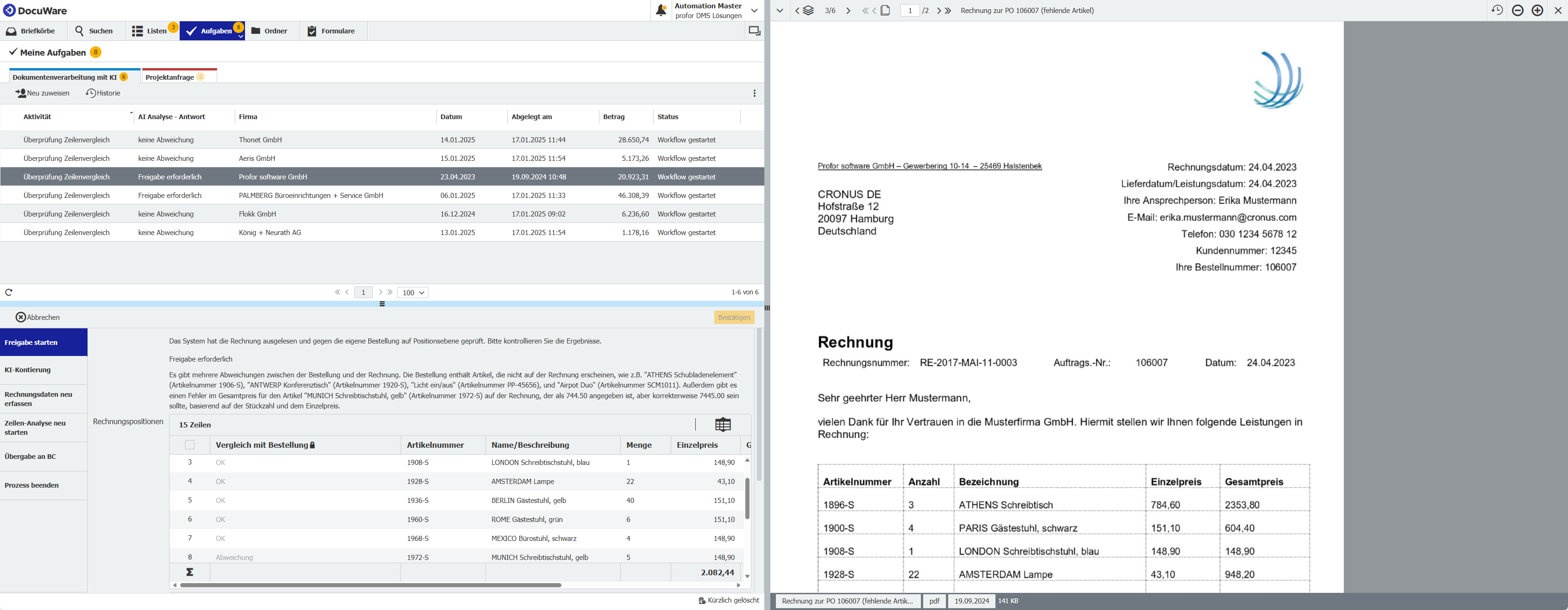Go to last page of task list
The height and width of the screenshot is (610, 1568).
[390, 292]
